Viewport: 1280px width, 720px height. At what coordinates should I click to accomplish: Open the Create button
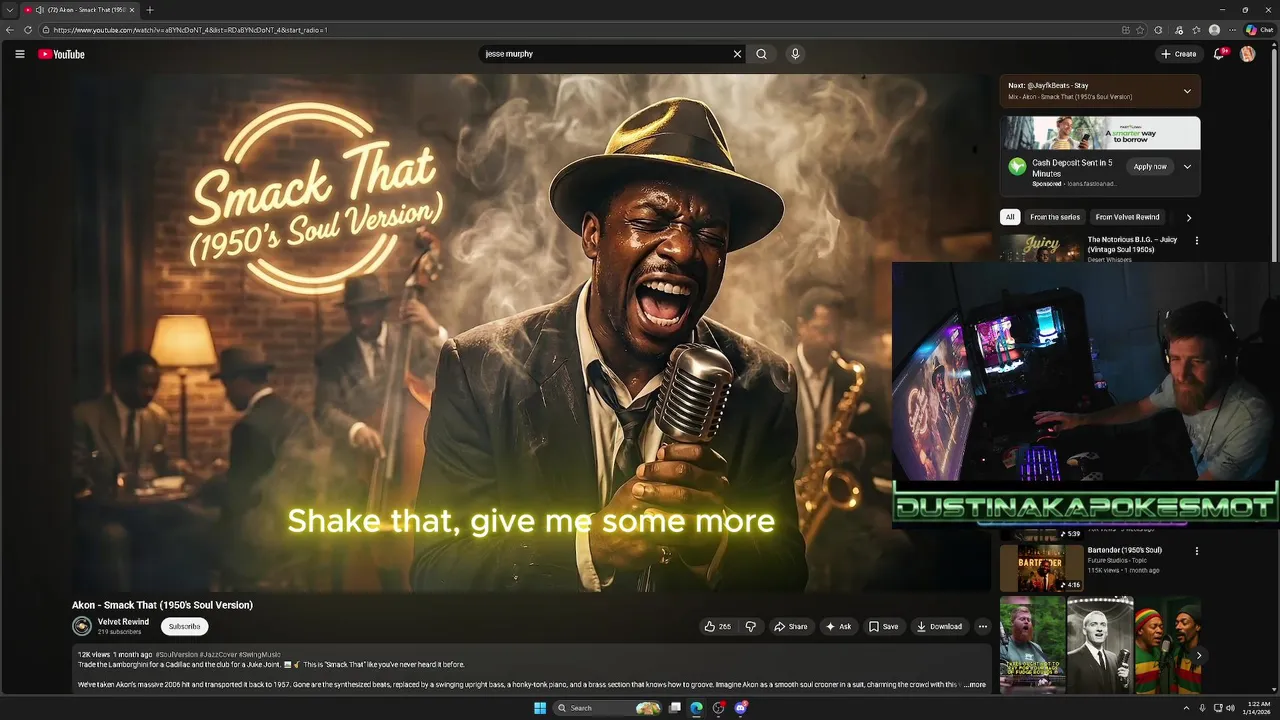pos(1179,54)
